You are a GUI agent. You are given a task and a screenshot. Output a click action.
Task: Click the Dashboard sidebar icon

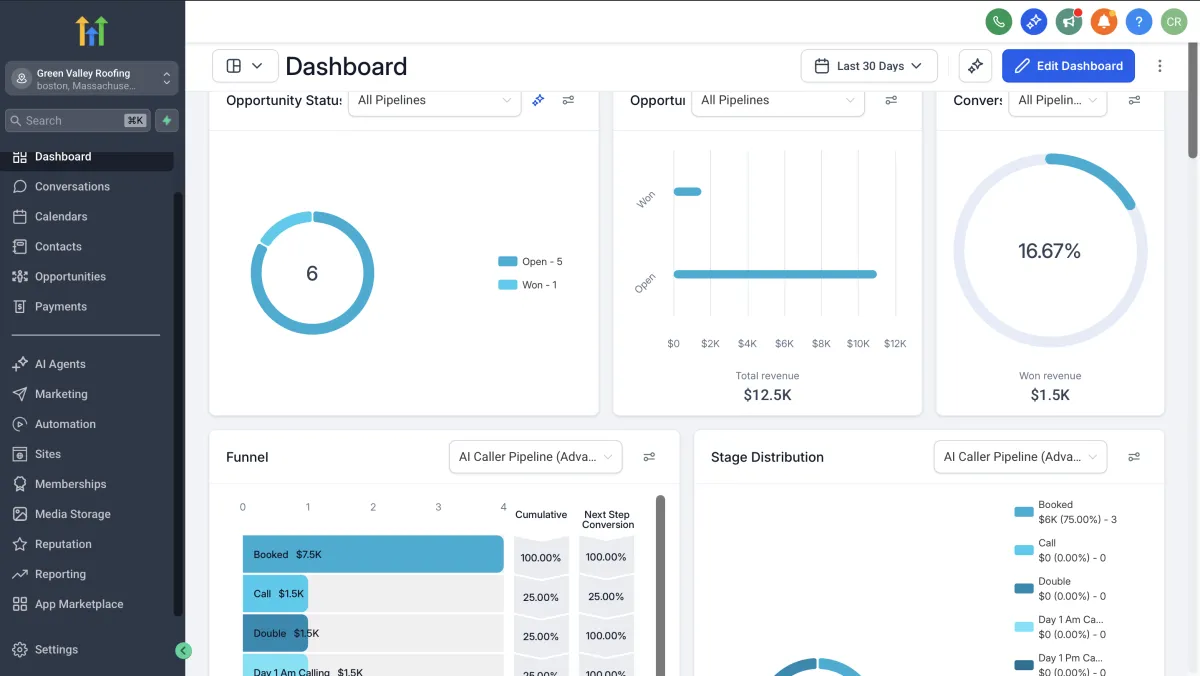point(19,157)
